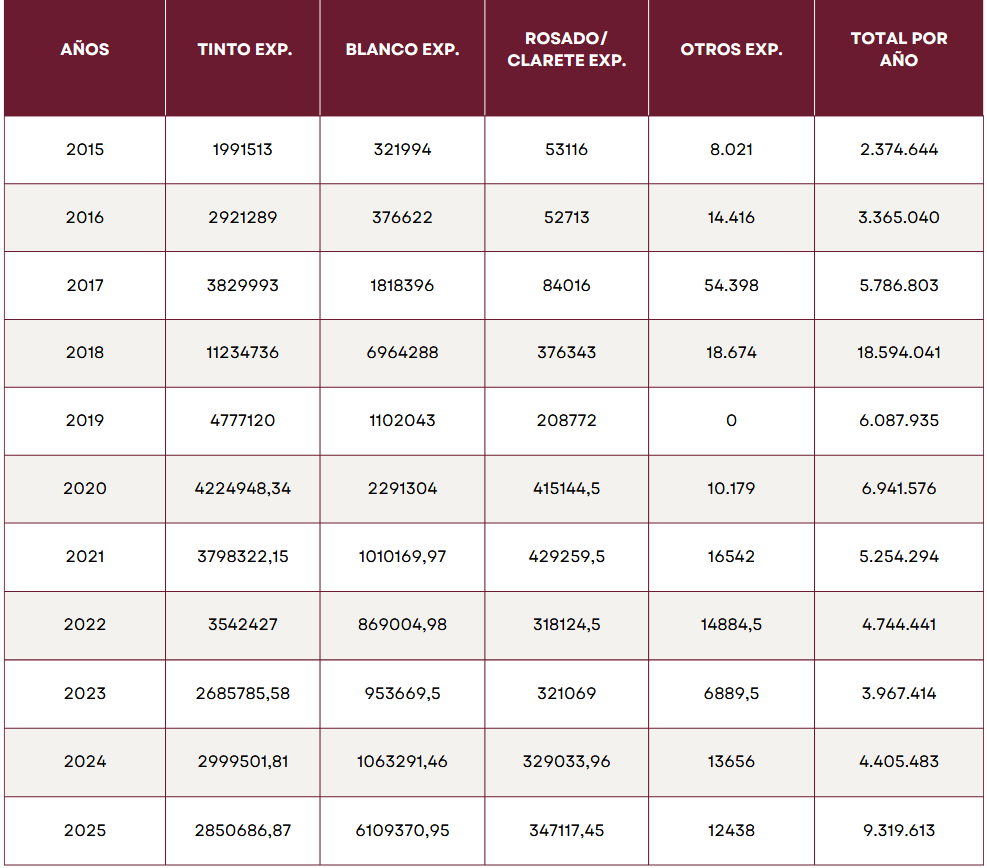Click the tinto value 11234736
The height and width of the screenshot is (868, 987).
(x=244, y=353)
